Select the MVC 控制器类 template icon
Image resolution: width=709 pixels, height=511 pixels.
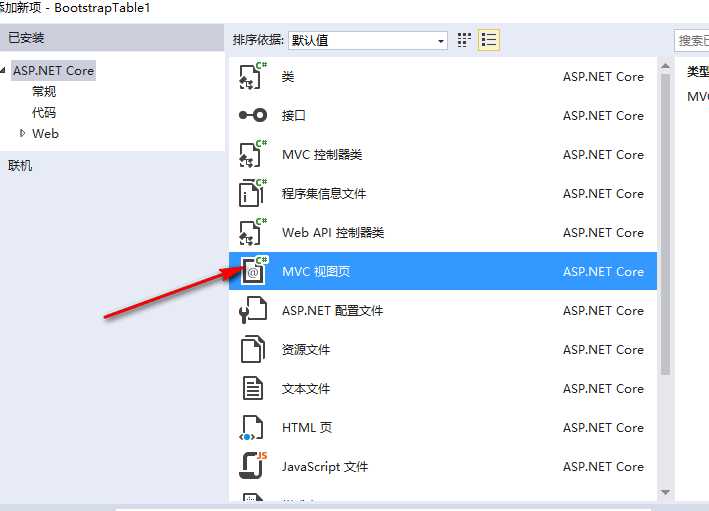(x=253, y=154)
